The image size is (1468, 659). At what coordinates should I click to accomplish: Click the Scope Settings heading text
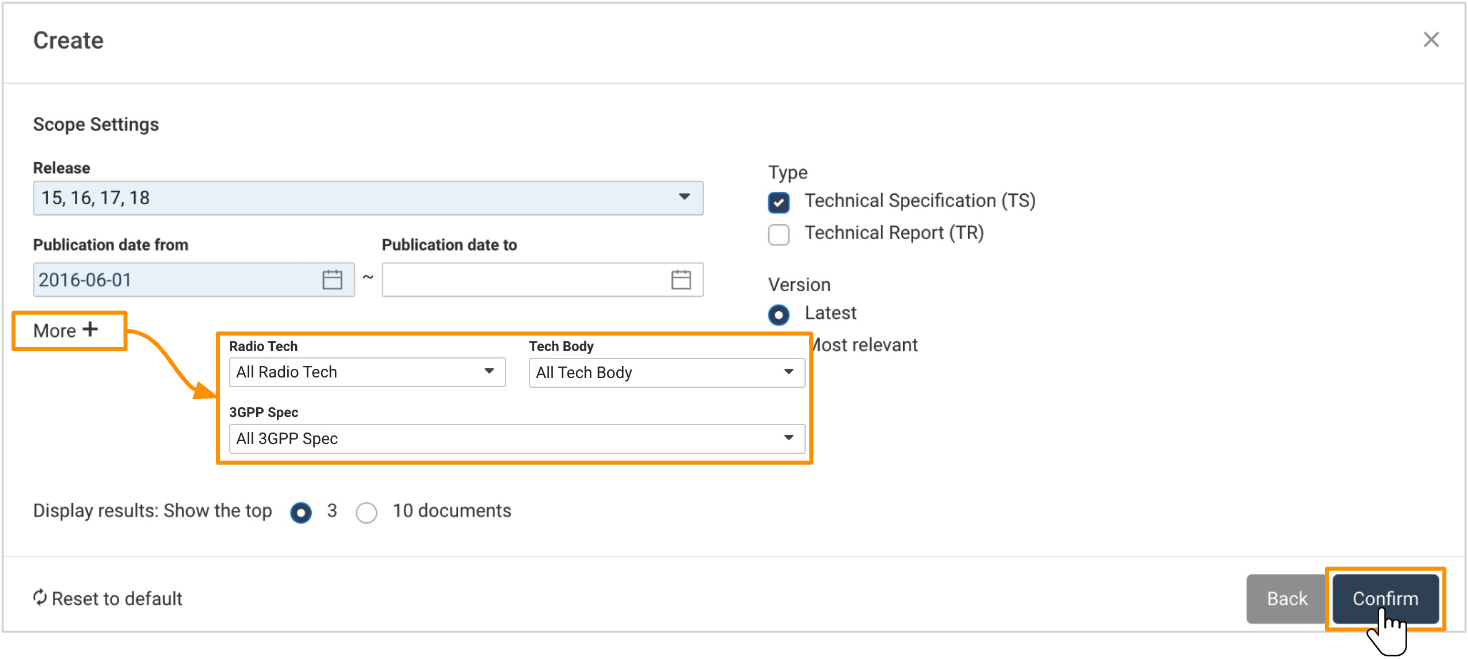(x=96, y=125)
